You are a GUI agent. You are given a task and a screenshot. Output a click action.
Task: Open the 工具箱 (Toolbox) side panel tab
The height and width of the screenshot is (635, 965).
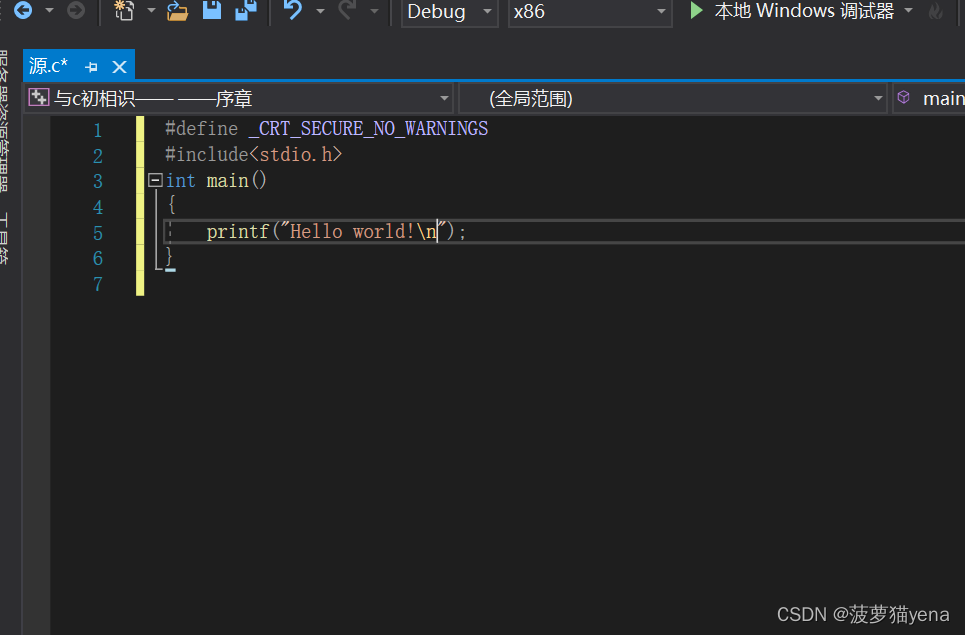click(5, 239)
